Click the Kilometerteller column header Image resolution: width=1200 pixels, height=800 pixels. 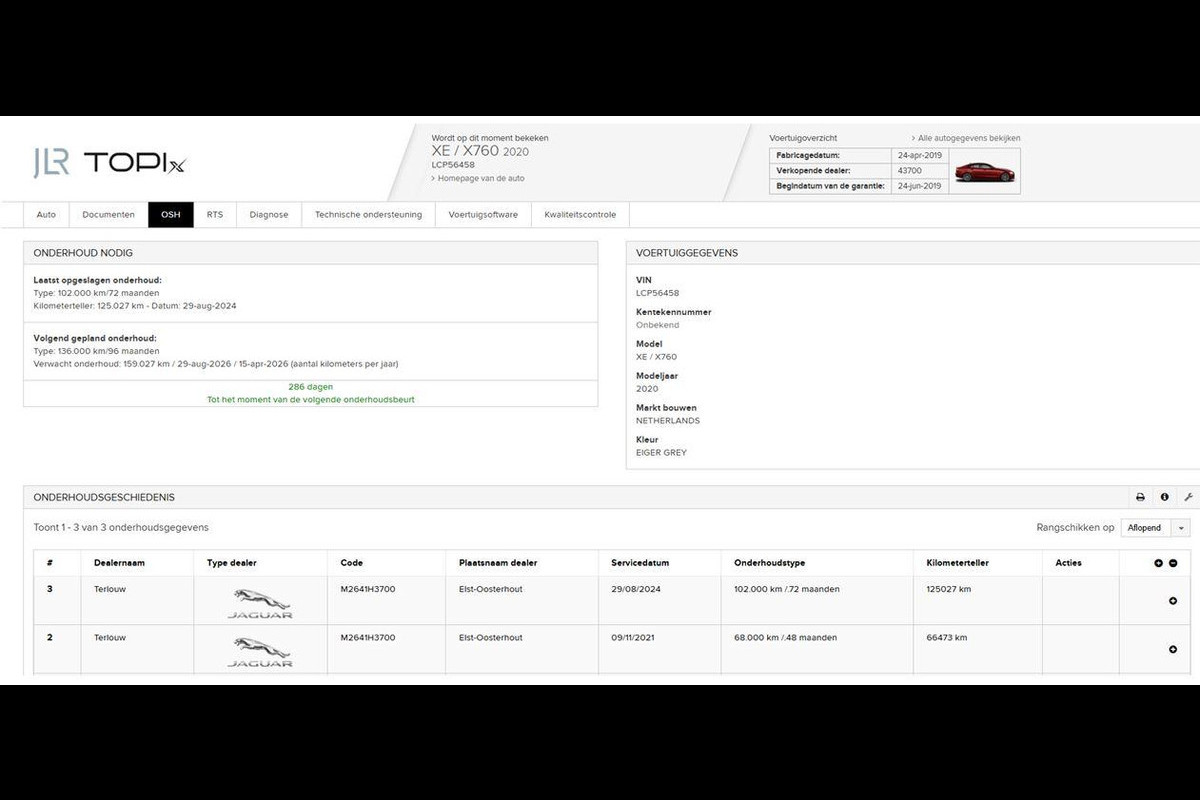coord(957,563)
